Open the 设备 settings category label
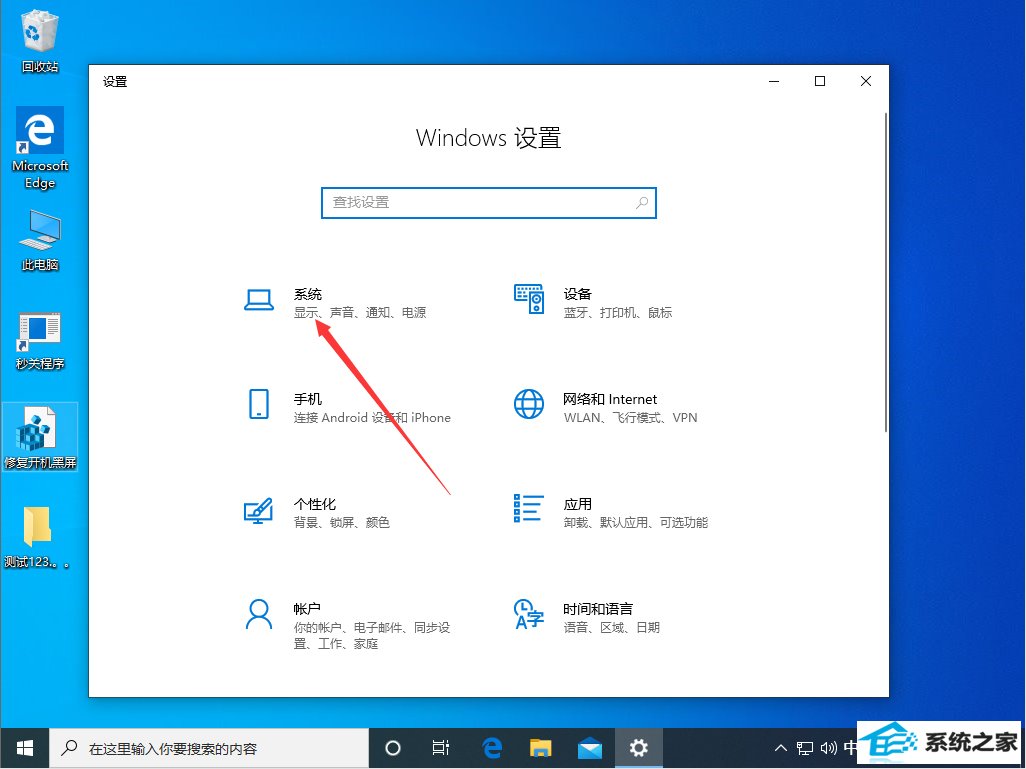The image size is (1026, 769). click(578, 295)
